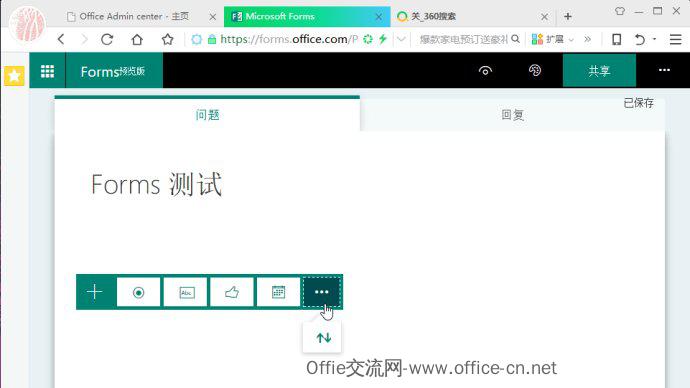Click the plus add question button
690x388 pixels.
coord(95,292)
